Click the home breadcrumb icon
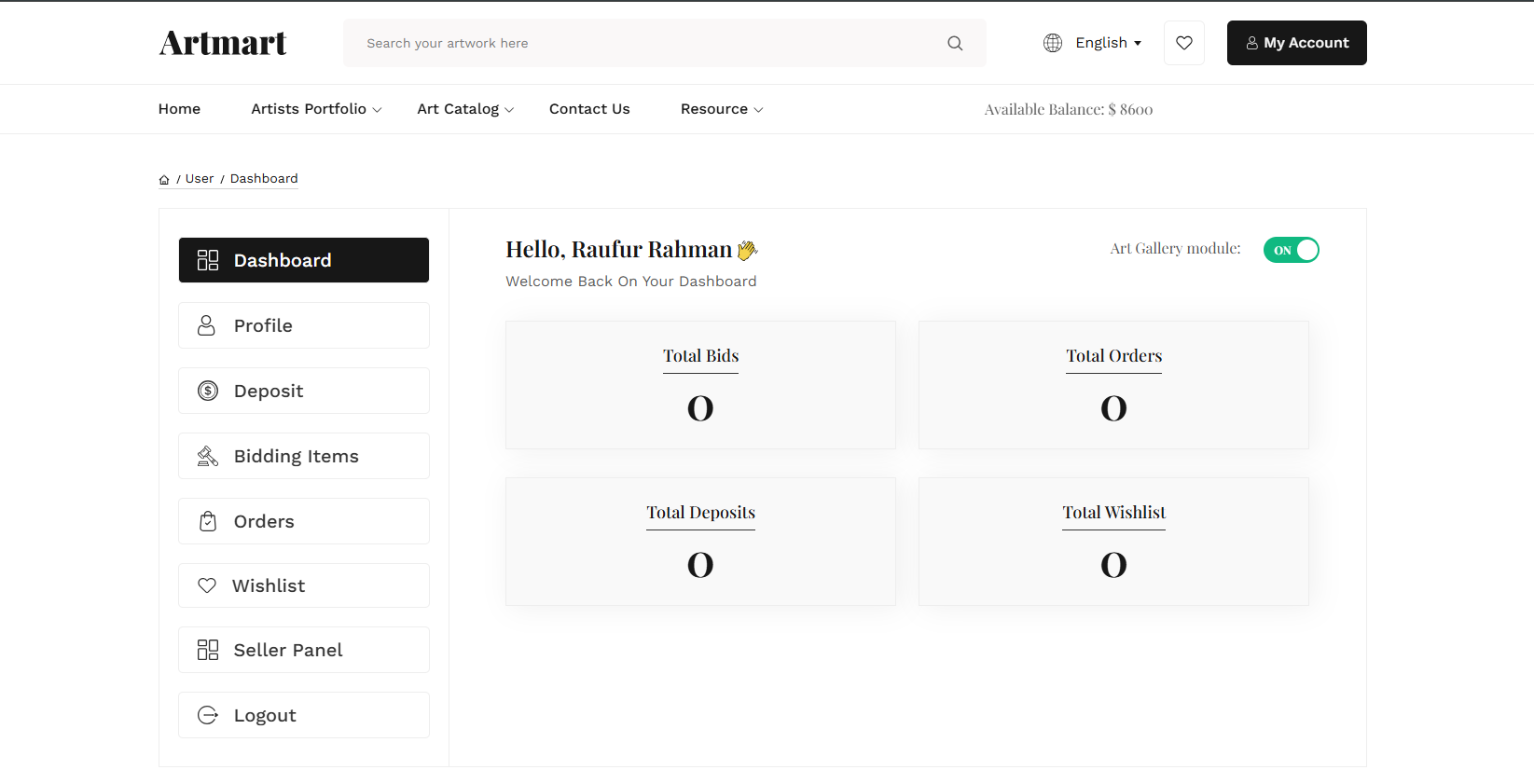The height and width of the screenshot is (784, 1534). (164, 180)
